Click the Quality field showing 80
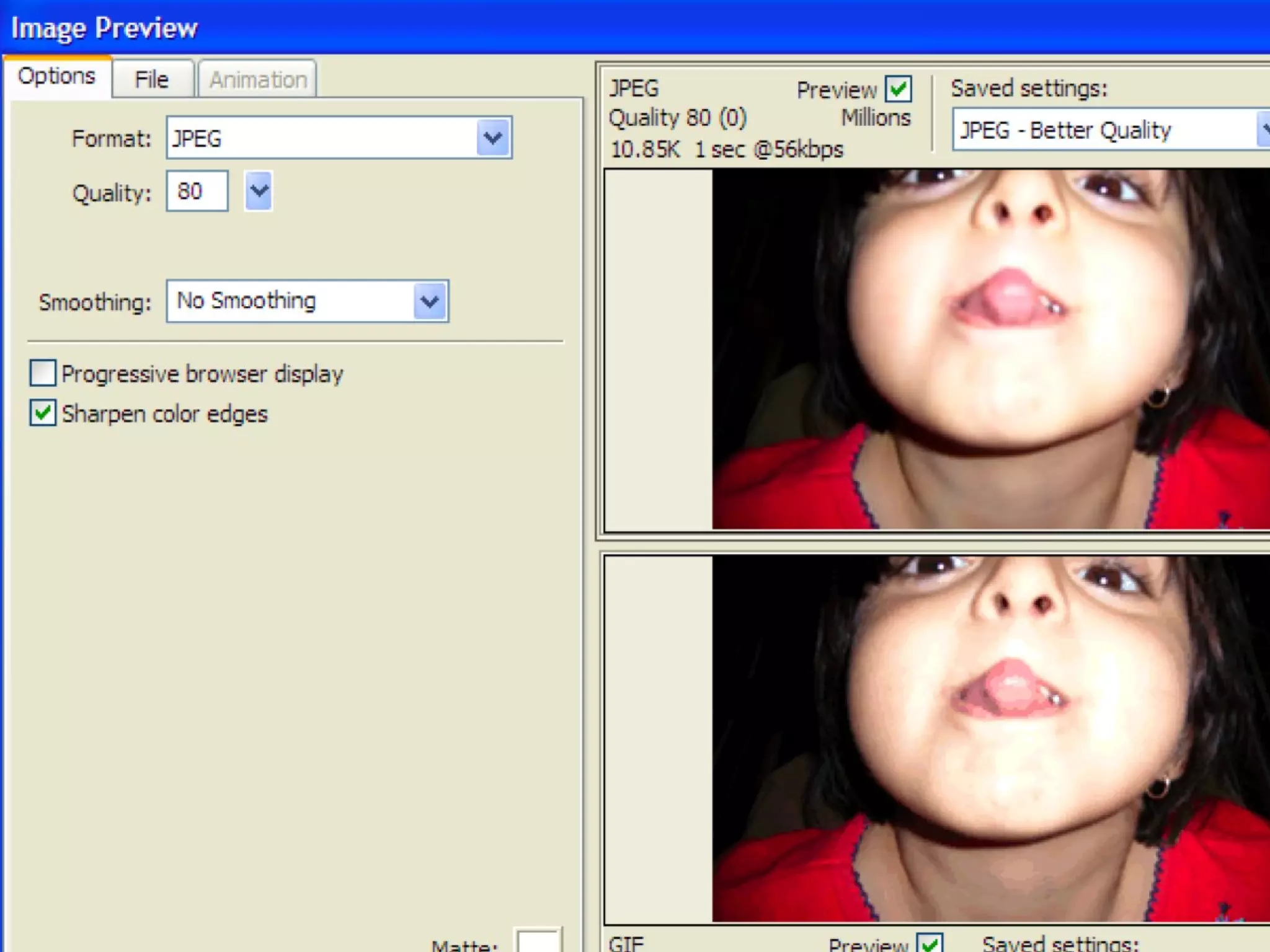The image size is (1270, 952). 197,192
